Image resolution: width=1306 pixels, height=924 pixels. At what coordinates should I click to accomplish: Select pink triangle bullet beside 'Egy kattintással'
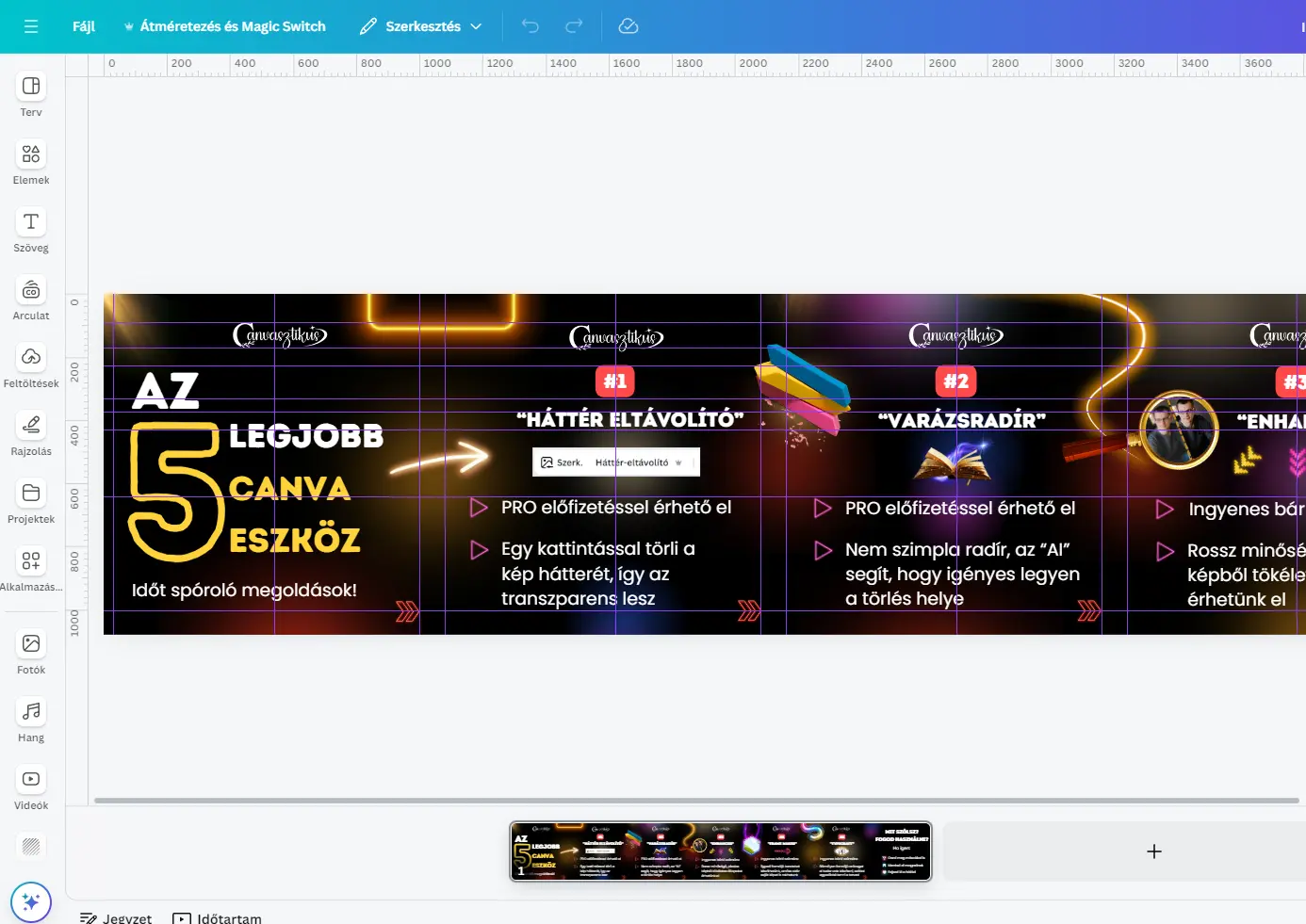pos(480,549)
